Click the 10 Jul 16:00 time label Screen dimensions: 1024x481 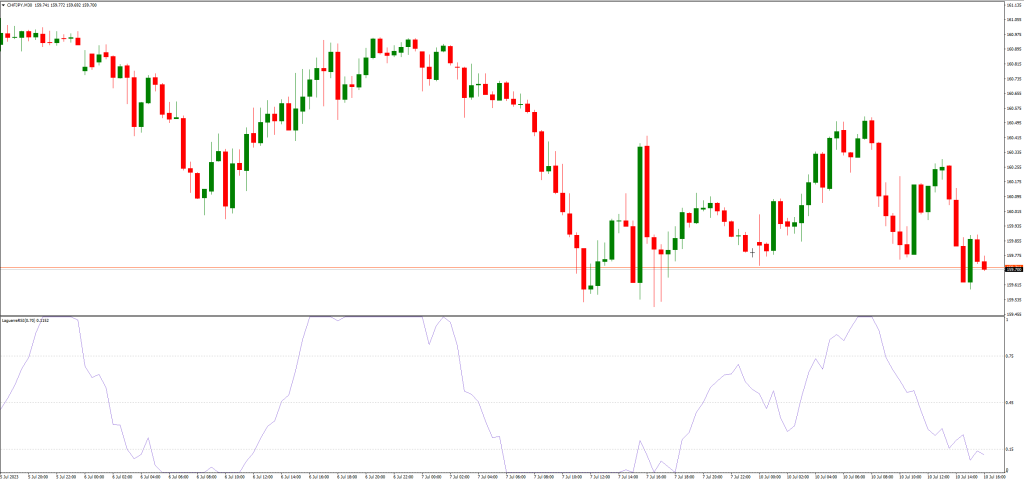point(996,477)
